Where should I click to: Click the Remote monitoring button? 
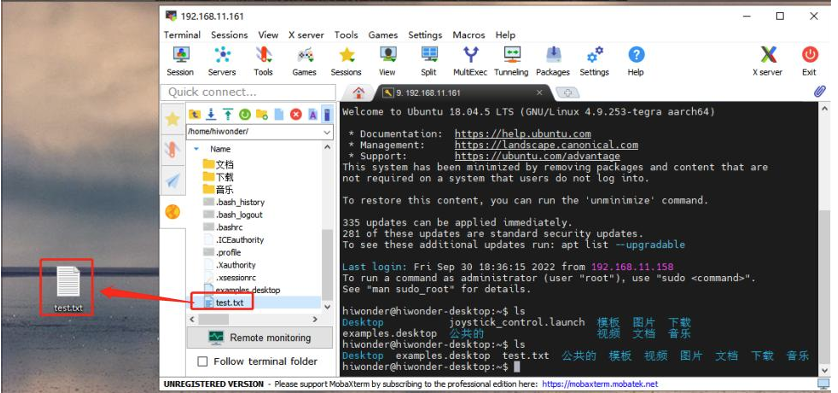point(259,337)
